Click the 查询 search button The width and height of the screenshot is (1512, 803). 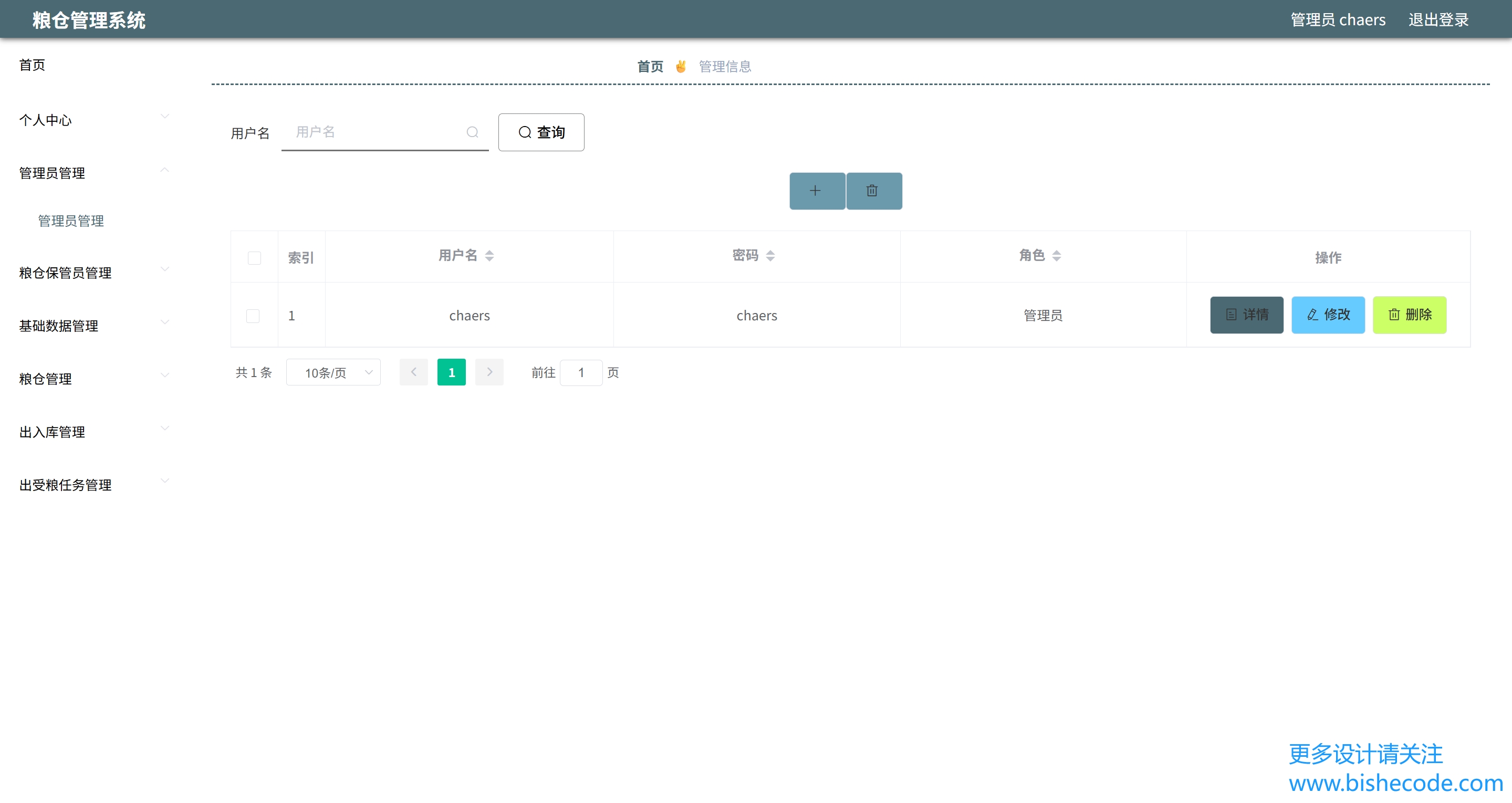(x=540, y=132)
